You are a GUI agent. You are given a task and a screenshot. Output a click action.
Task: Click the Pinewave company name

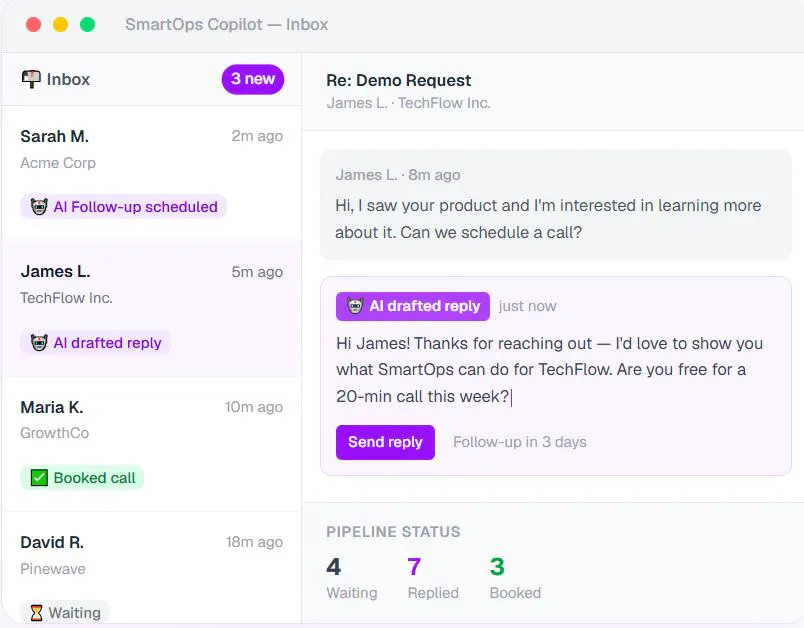pyautogui.click(x=53, y=569)
